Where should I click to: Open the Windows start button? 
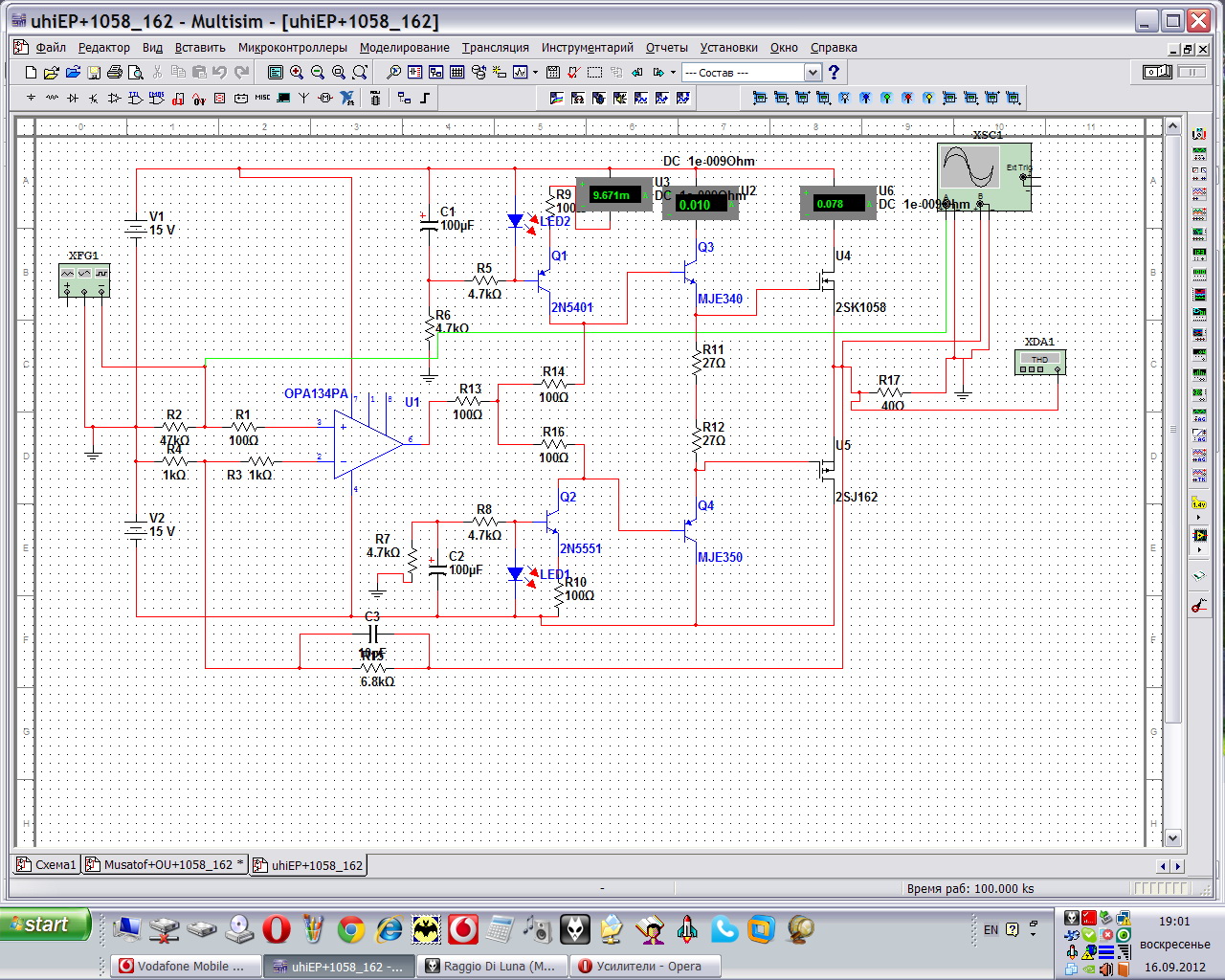coord(45,924)
